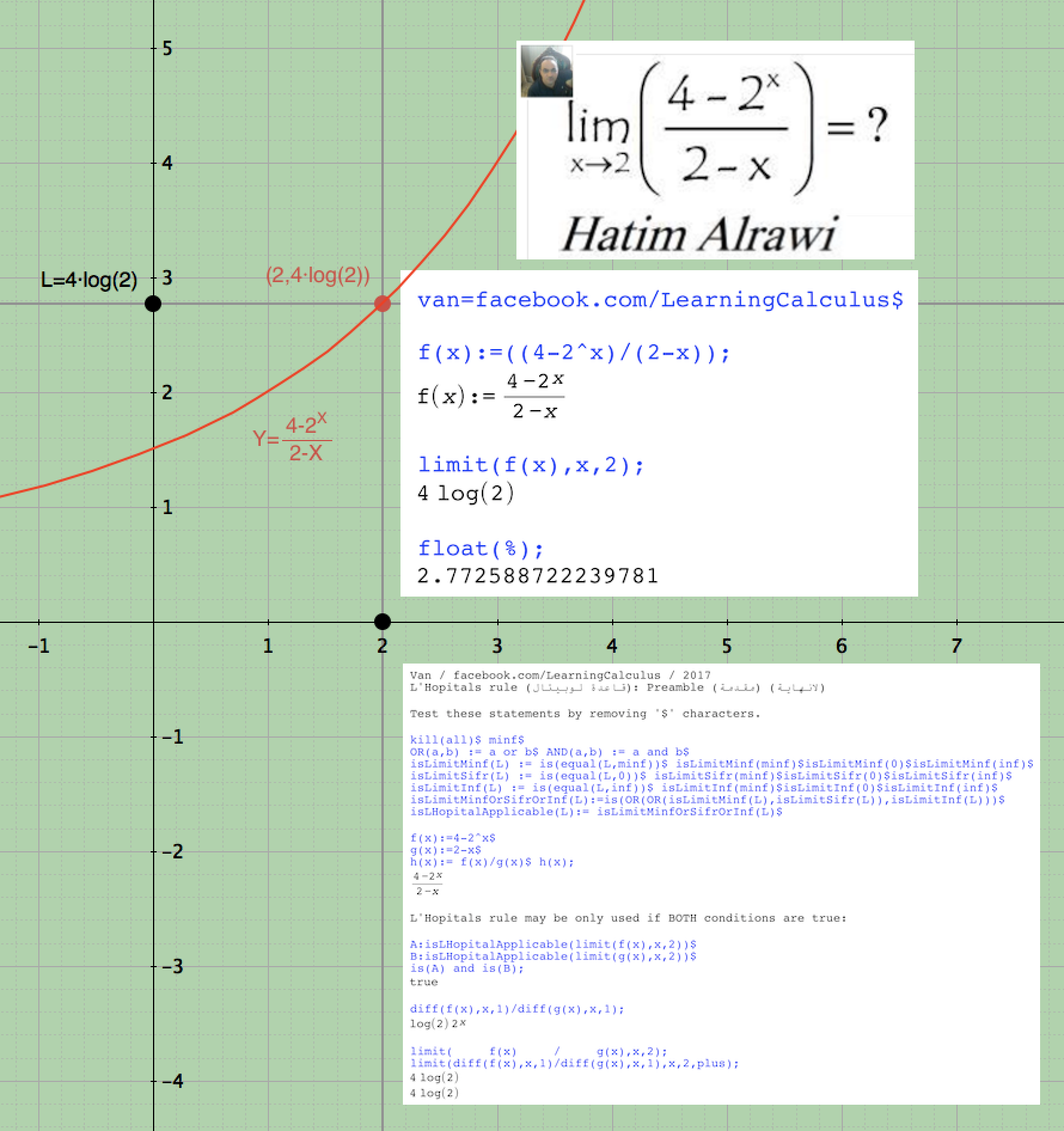Click the float(%); command line
Image resolution: width=1064 pixels, height=1131 pixels.
[481, 548]
